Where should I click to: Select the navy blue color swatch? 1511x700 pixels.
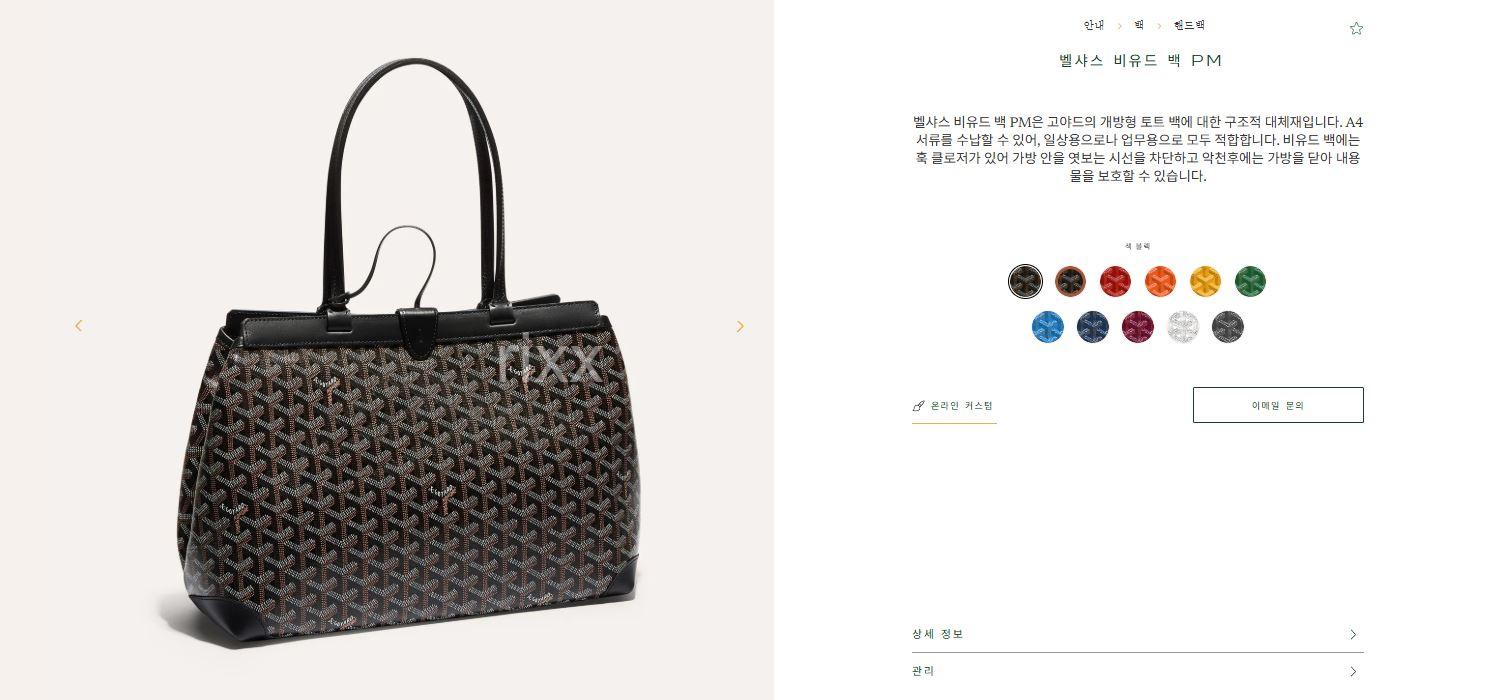click(x=1093, y=327)
